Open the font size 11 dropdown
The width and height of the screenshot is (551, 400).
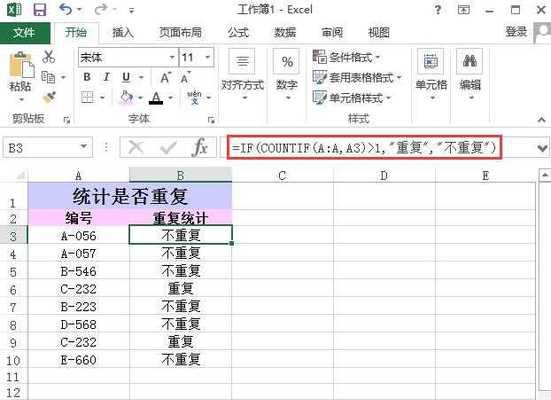(x=207, y=57)
